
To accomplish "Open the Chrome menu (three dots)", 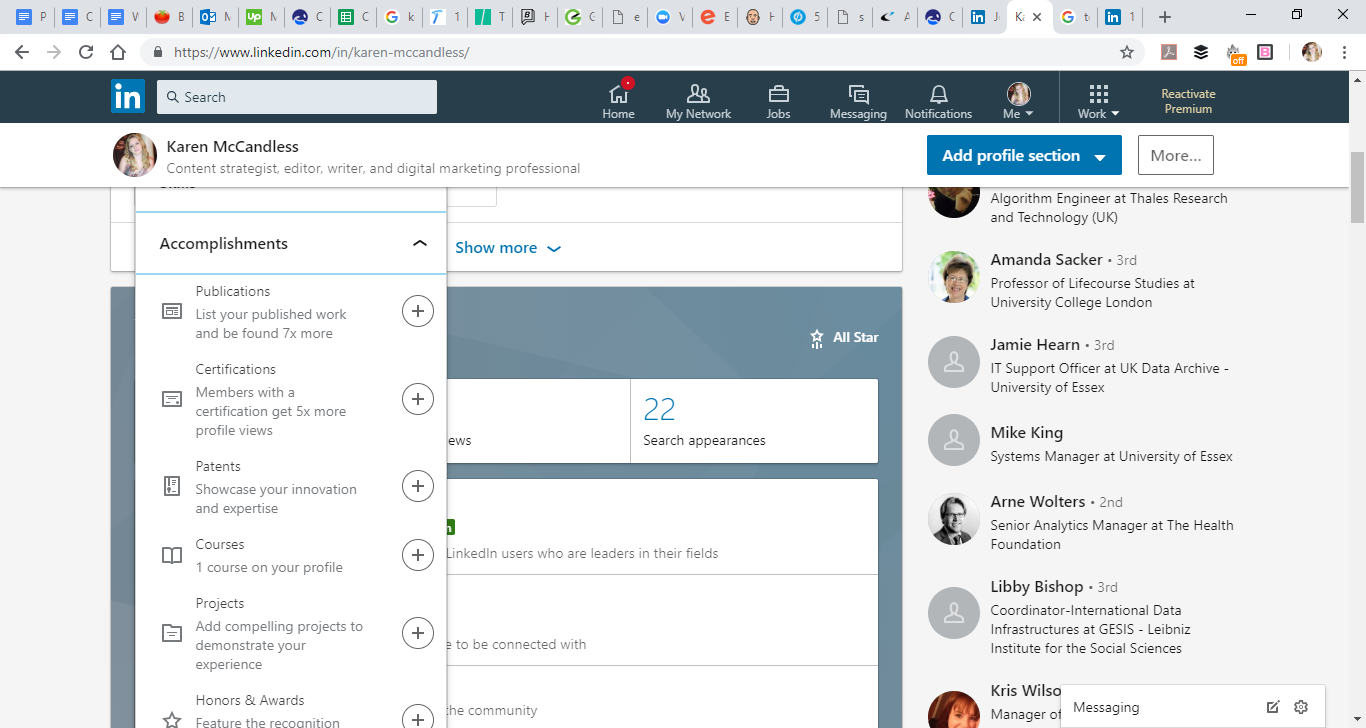I will click(1345, 52).
